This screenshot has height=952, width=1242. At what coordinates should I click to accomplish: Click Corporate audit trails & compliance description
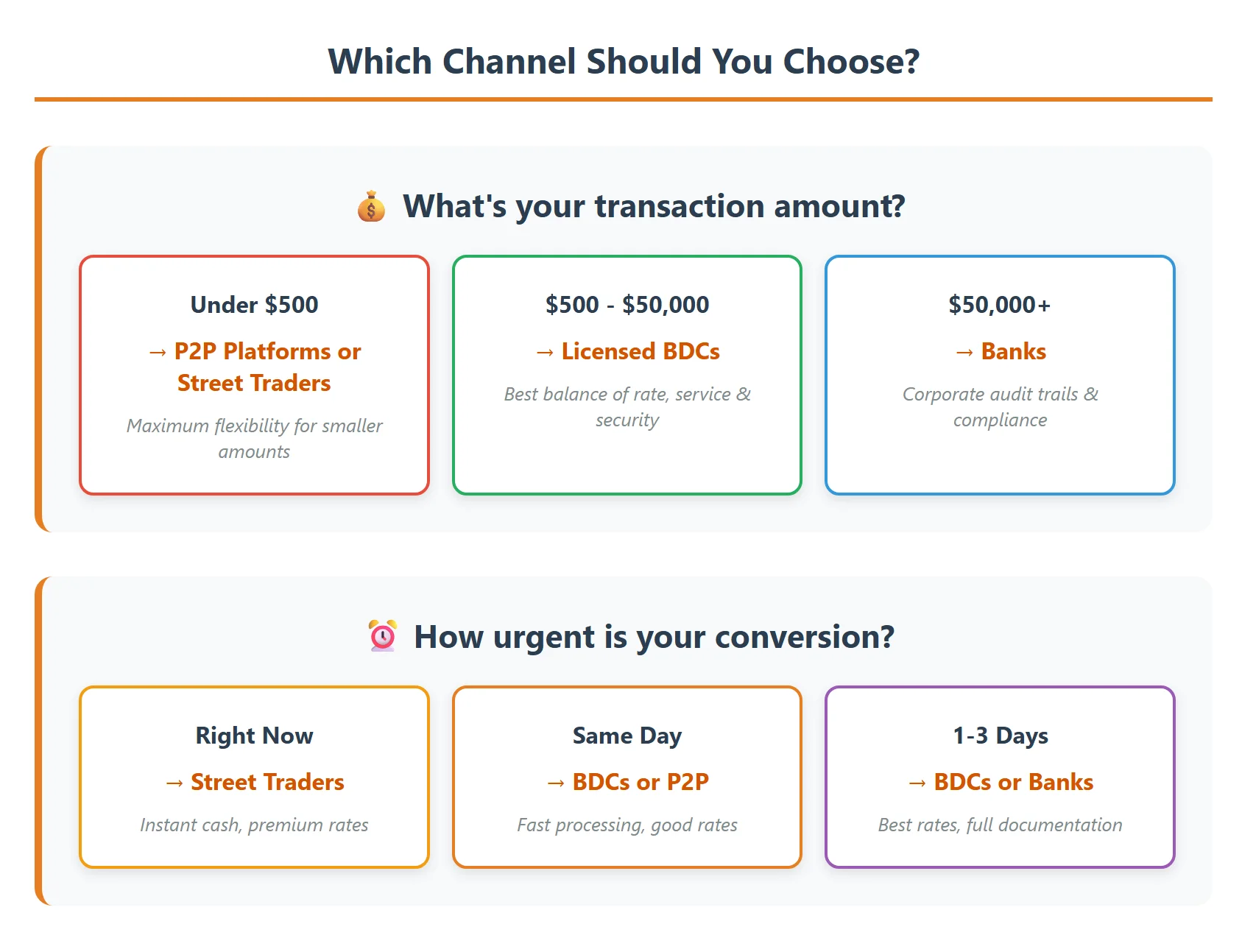(1000, 406)
